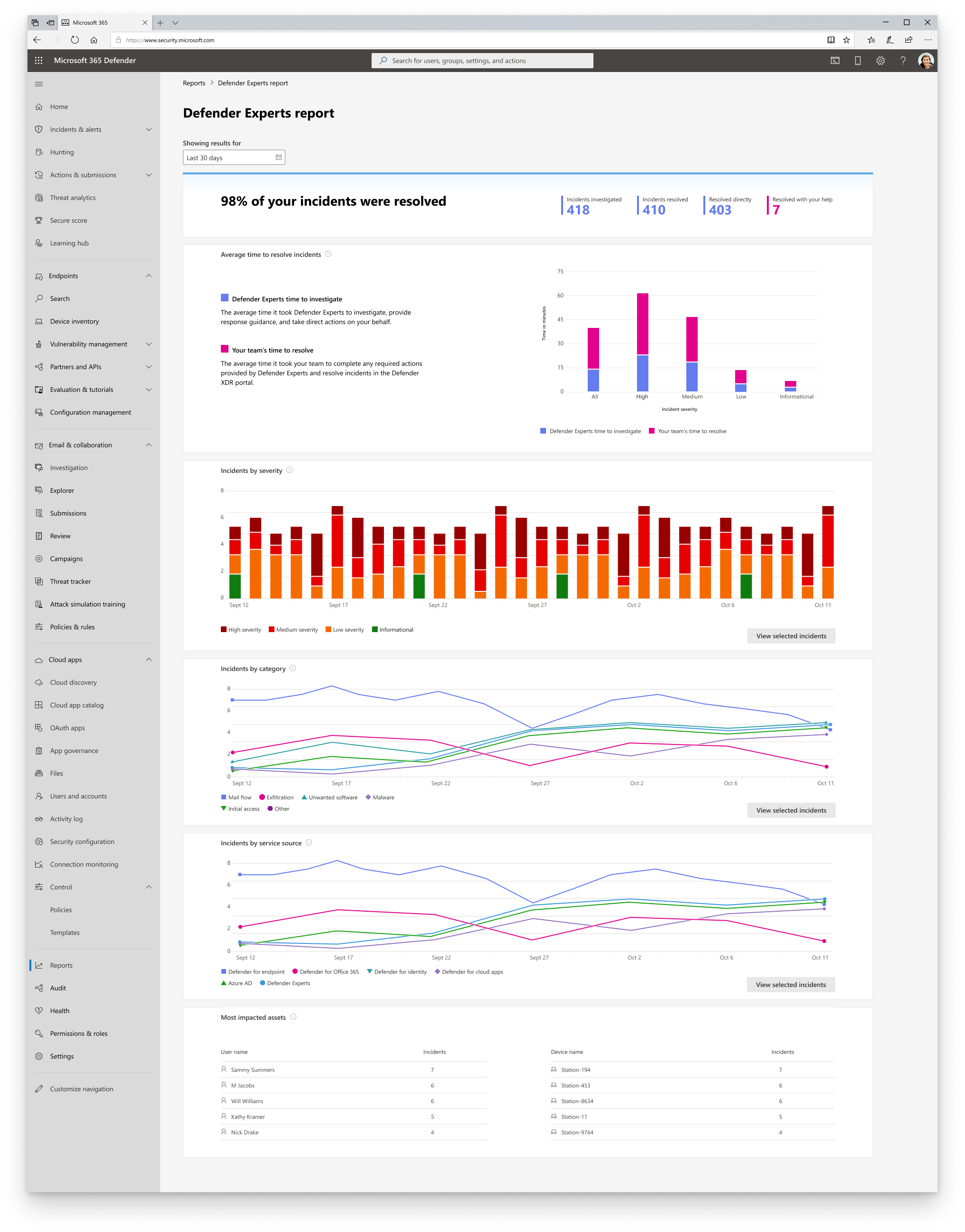
Task: Expand Vulnerability management section
Action: (x=149, y=344)
